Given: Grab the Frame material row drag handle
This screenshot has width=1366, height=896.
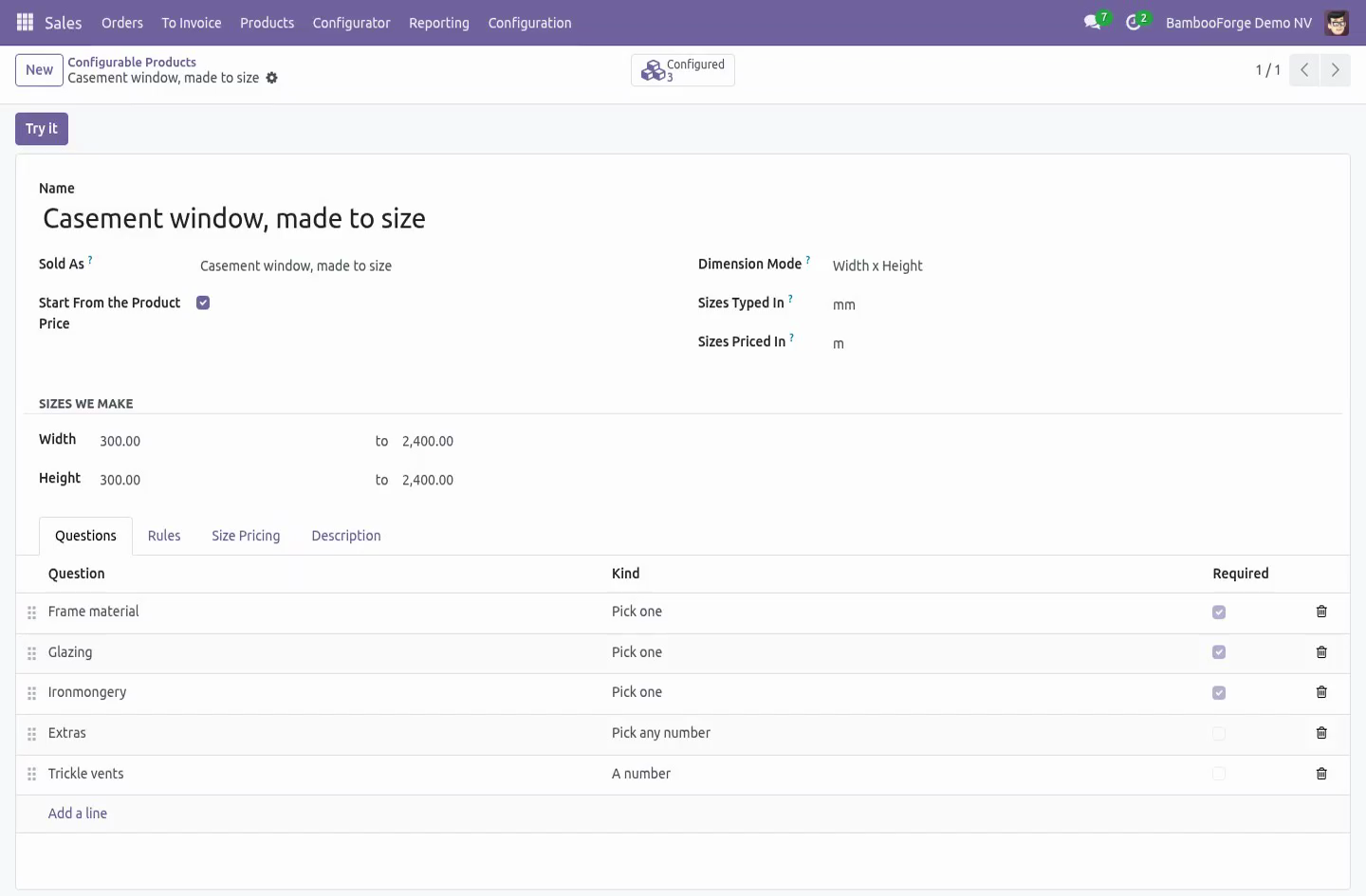Looking at the screenshot, I should [x=31, y=613].
